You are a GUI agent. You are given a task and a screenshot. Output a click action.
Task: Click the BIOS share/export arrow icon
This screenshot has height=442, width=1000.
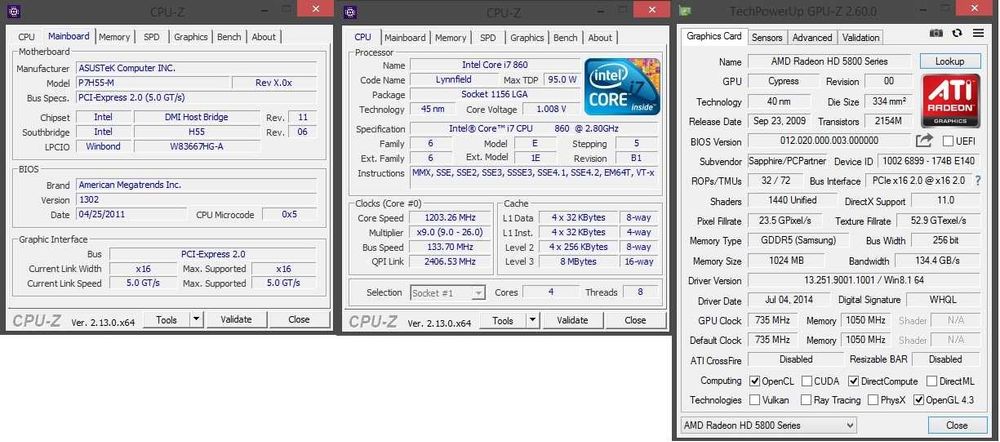[924, 140]
